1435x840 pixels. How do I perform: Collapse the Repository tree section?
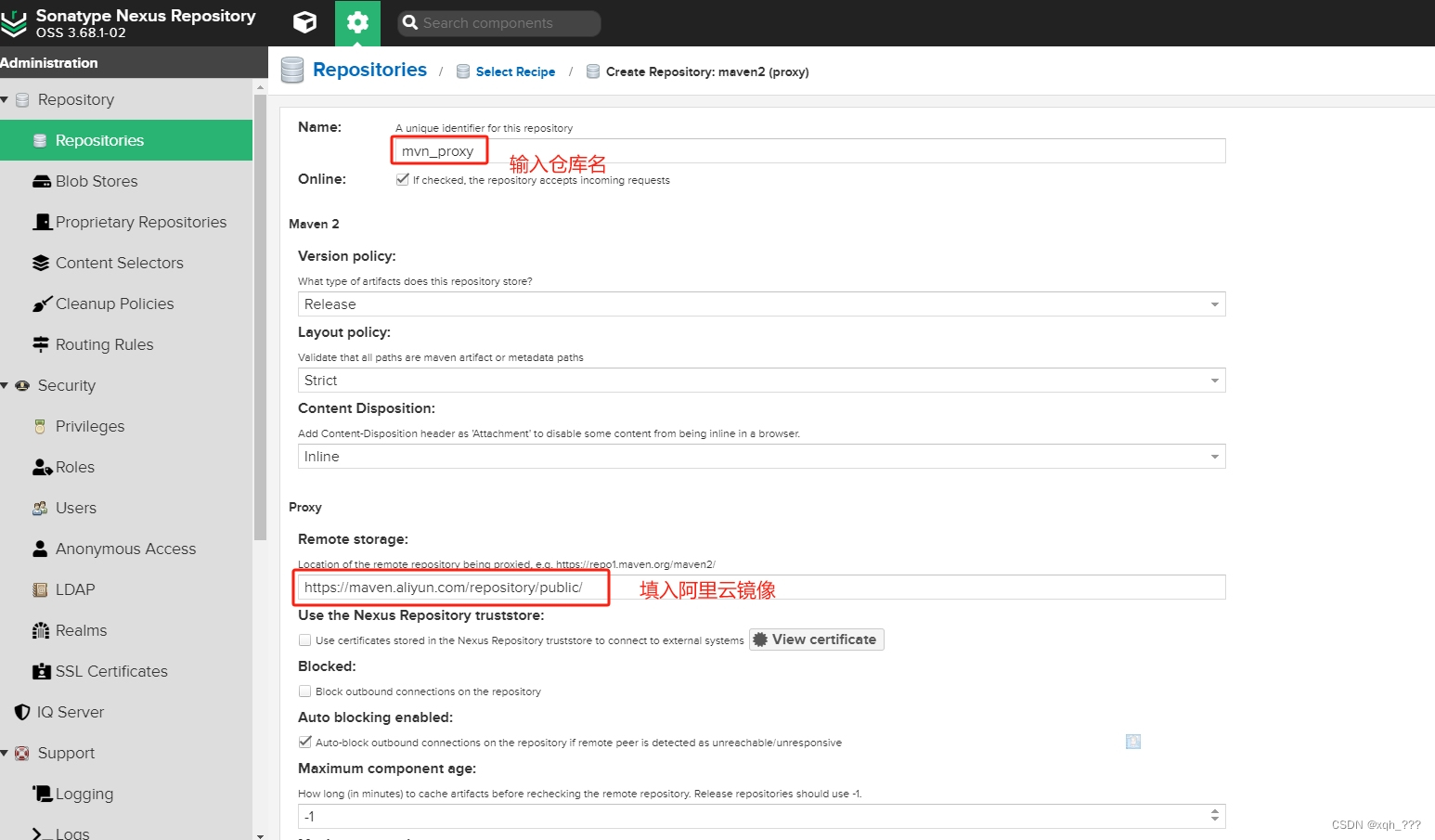(x=5, y=99)
